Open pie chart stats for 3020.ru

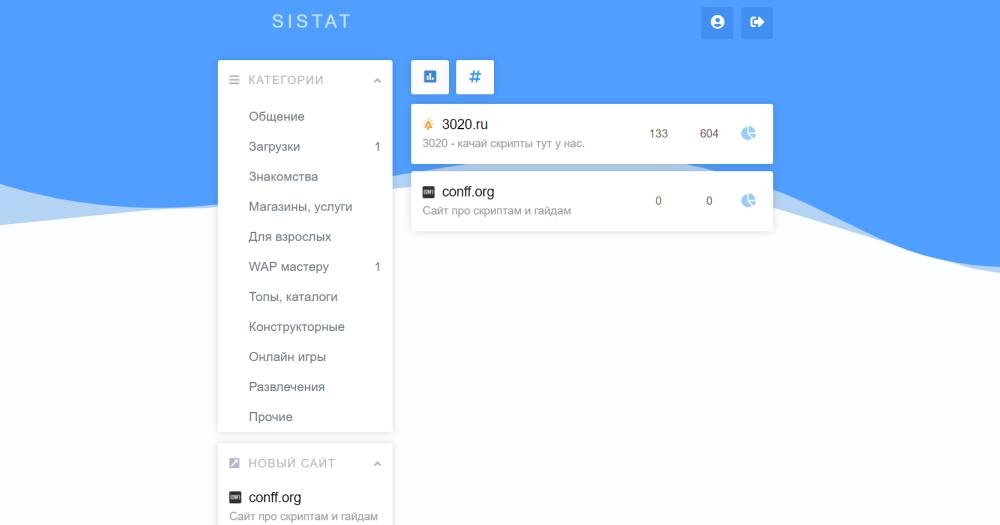coord(748,133)
